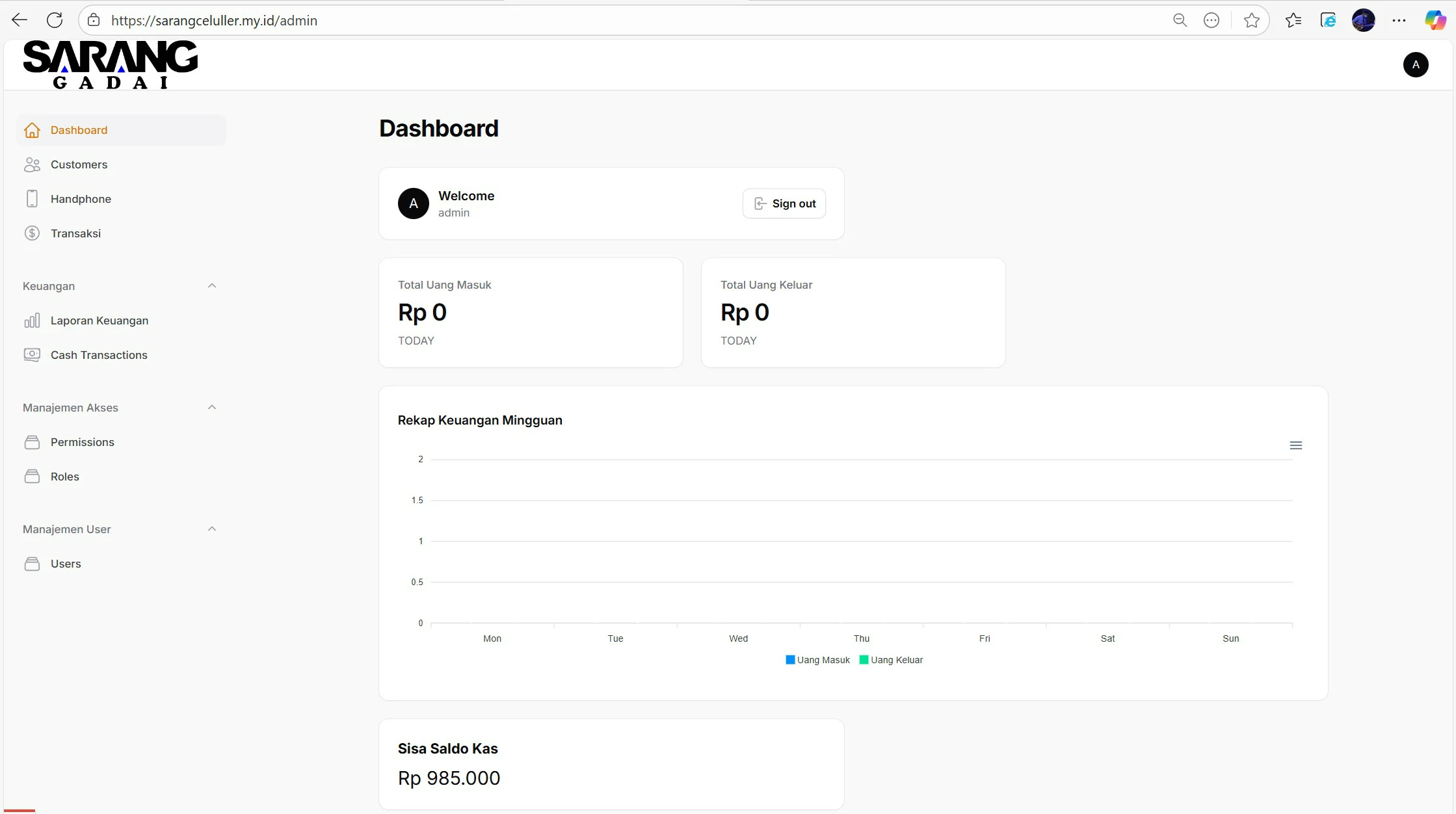Open the Roles menu item
This screenshot has height=814, width=1456.
pyautogui.click(x=65, y=477)
